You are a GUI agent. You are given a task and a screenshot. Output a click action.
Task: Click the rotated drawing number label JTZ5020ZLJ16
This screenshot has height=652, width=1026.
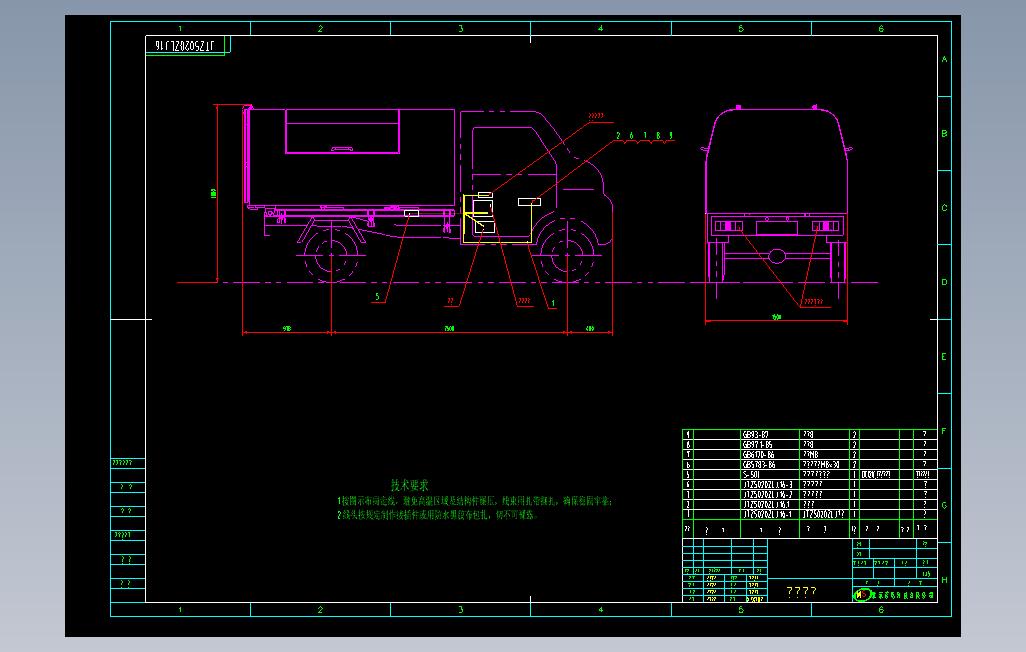[185, 45]
